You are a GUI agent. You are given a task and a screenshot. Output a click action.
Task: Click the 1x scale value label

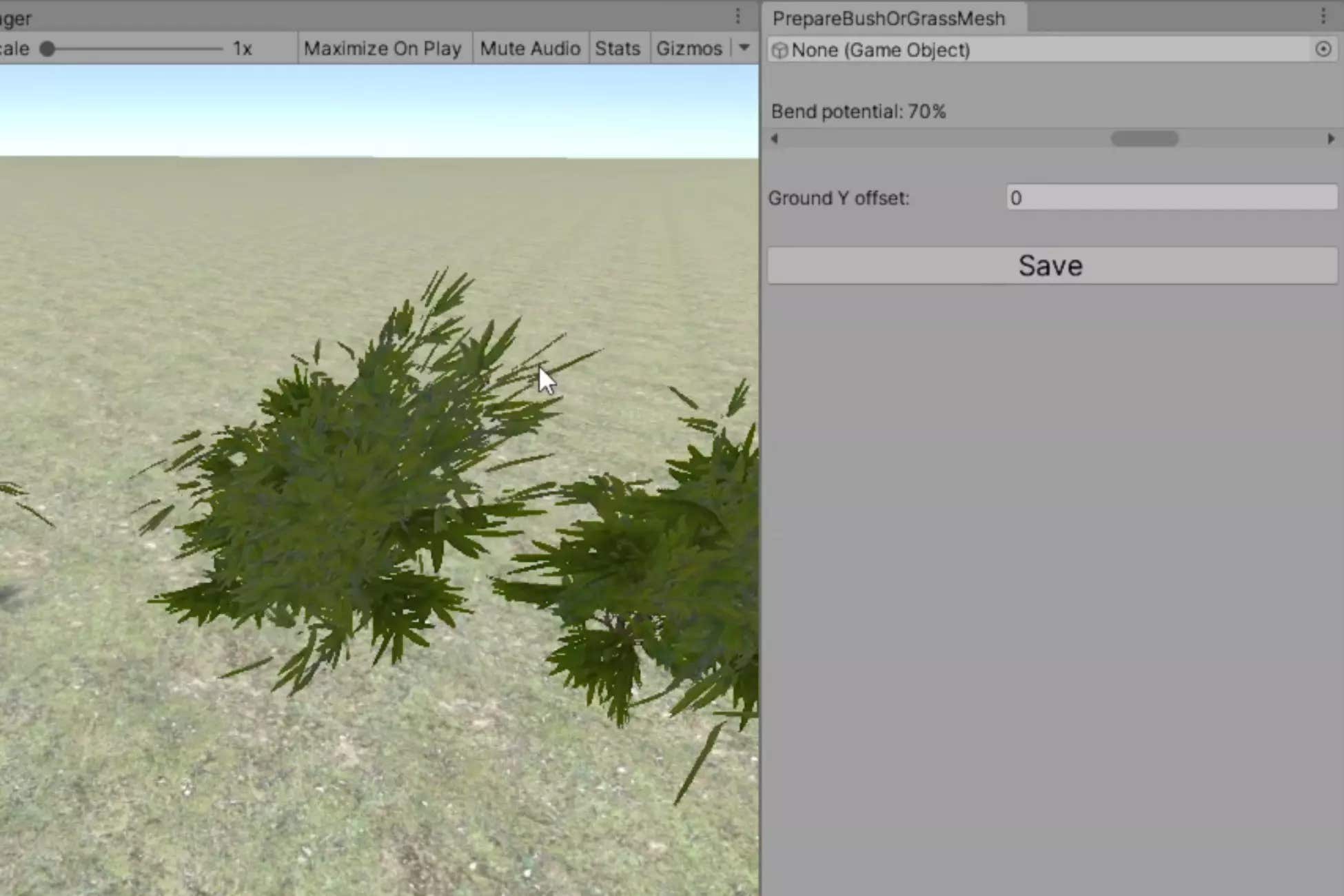(x=241, y=48)
